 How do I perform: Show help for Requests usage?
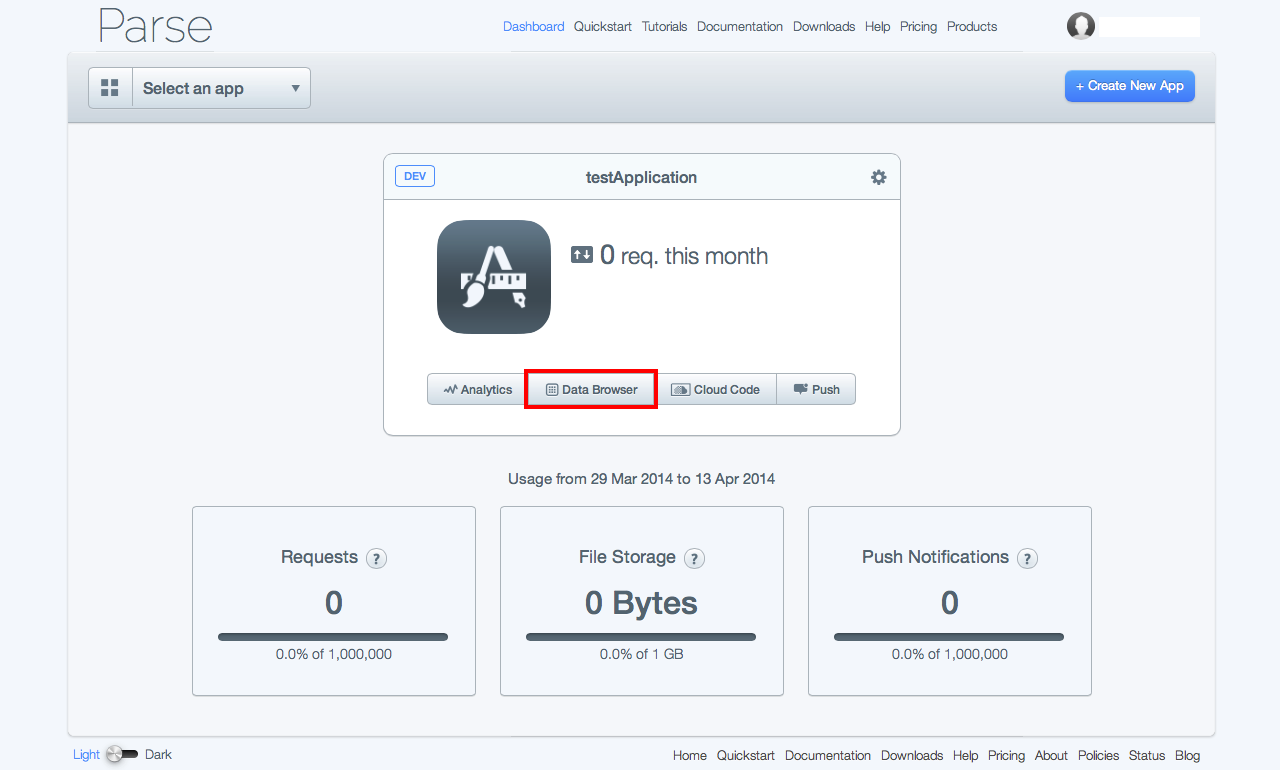pyautogui.click(x=376, y=558)
